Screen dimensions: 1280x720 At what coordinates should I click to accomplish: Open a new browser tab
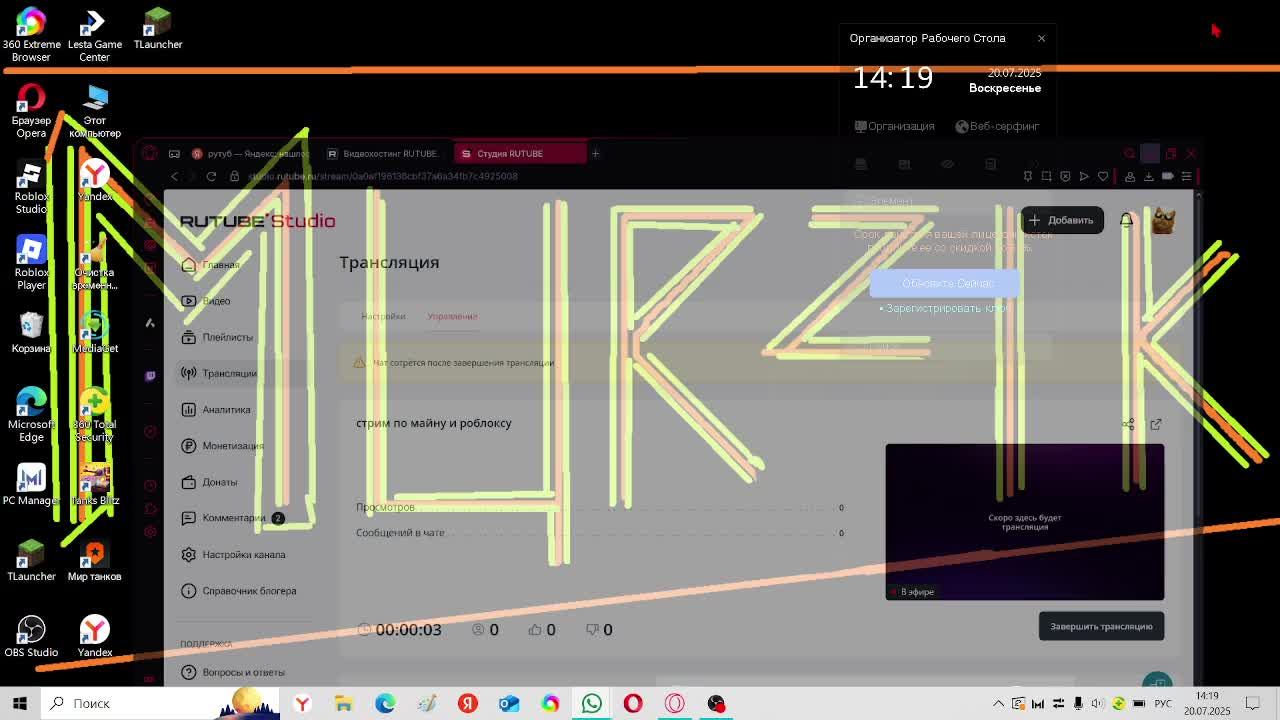pyautogui.click(x=595, y=153)
